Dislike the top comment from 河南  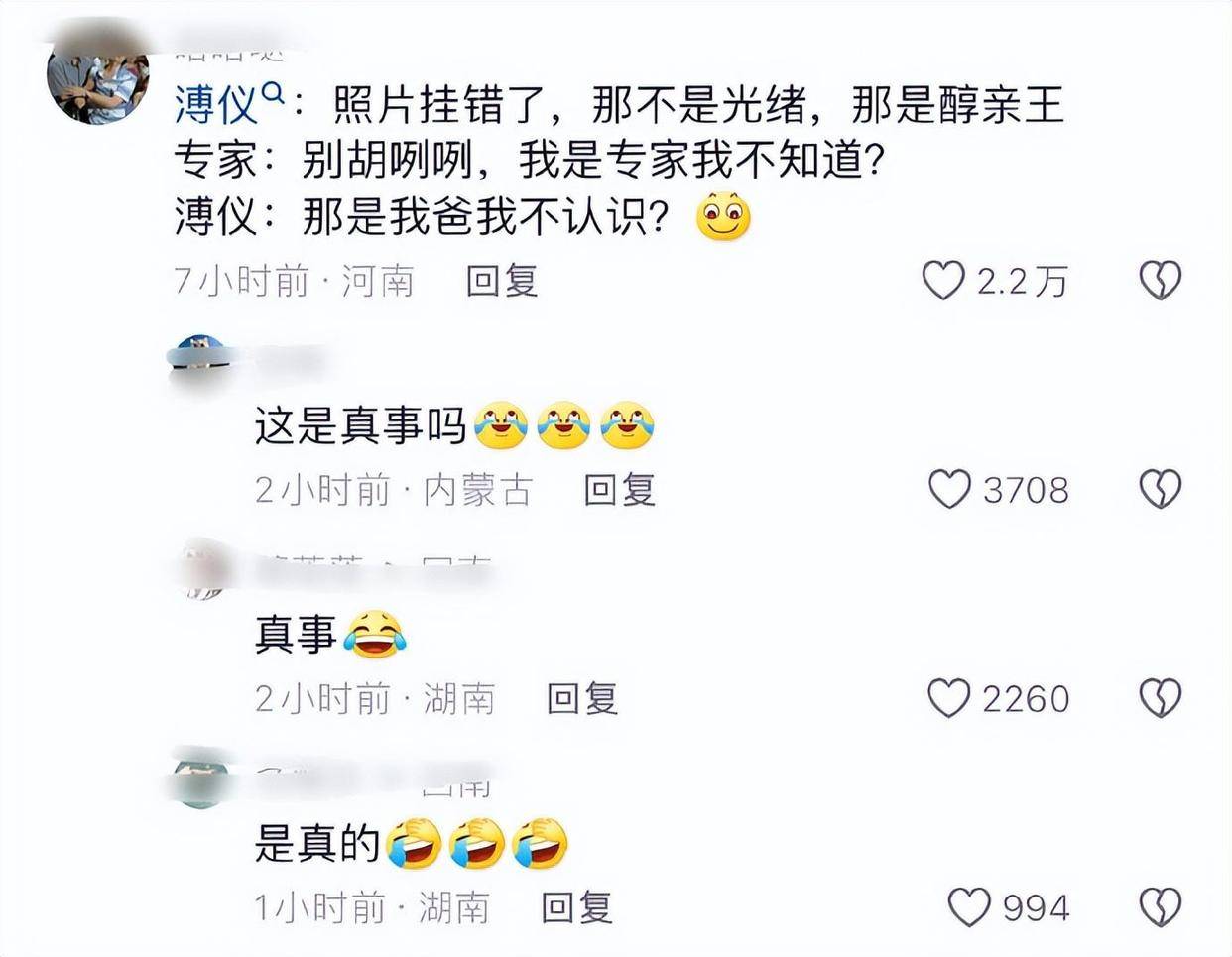tap(1160, 282)
